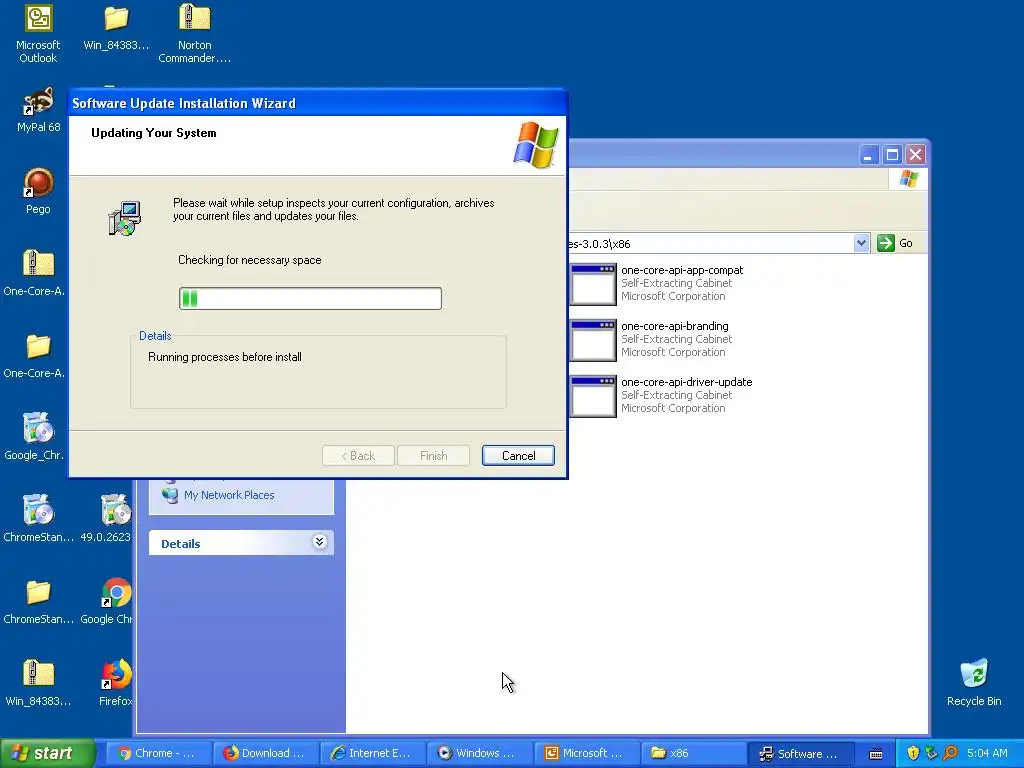Viewport: 1024px width, 768px height.
Task: Click the Windows flag icon in Explorer toolbar
Action: pyautogui.click(x=908, y=178)
